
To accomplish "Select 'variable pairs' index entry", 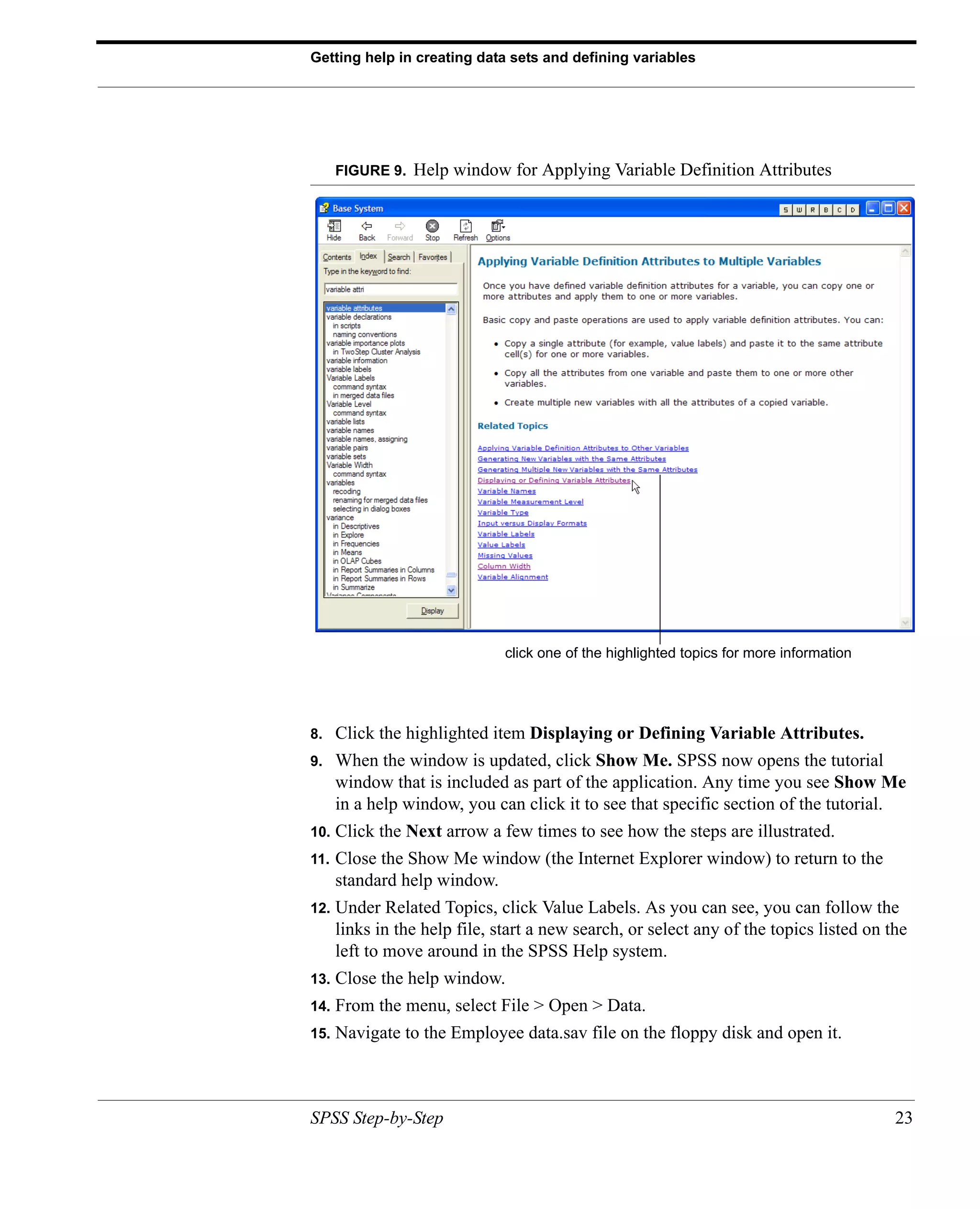I will 347,448.
